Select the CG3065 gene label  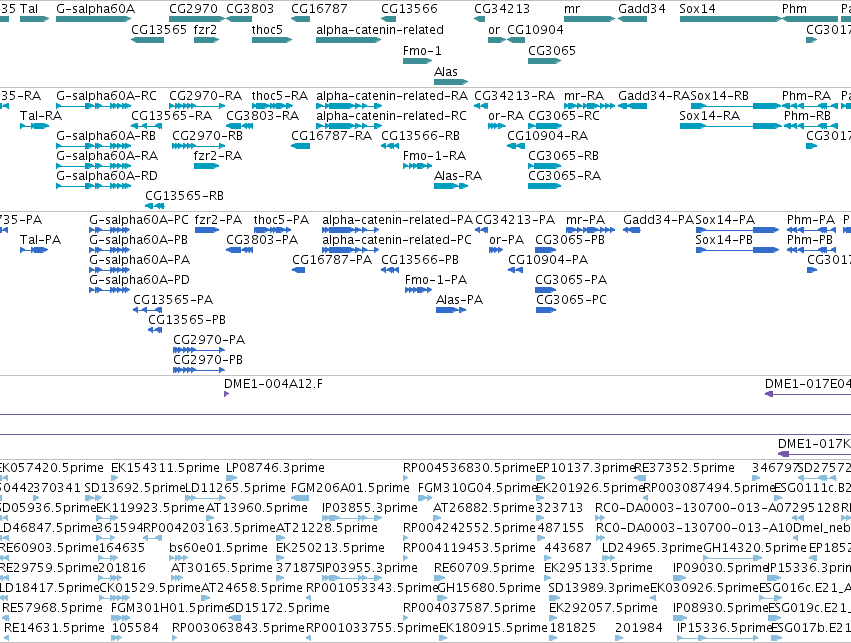point(552,50)
